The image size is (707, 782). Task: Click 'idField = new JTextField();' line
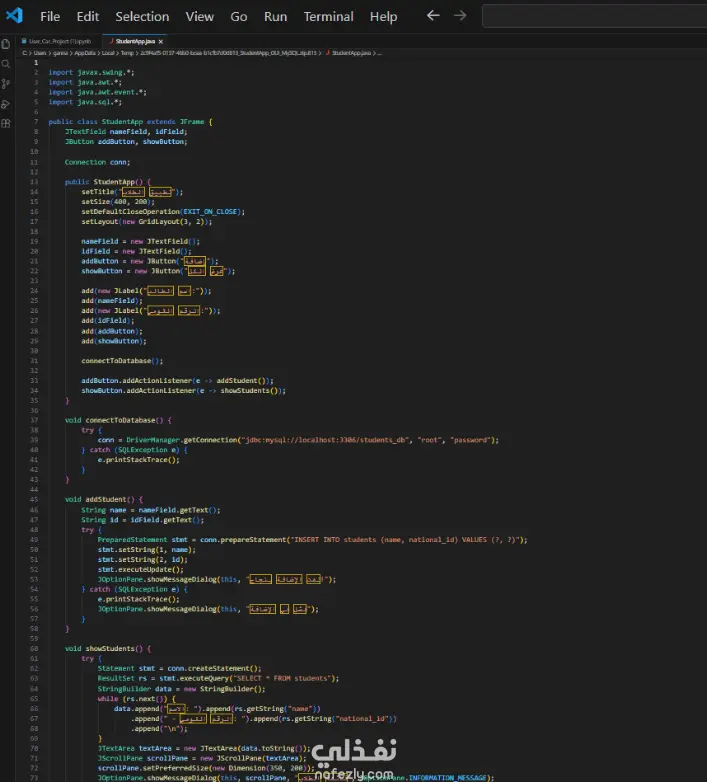click(x=136, y=251)
